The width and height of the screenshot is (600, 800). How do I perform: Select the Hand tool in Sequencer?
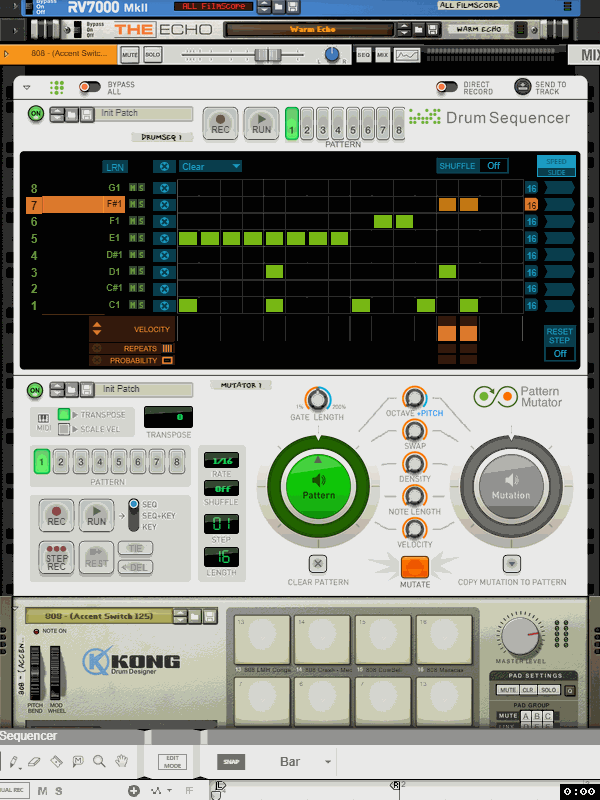click(x=121, y=762)
